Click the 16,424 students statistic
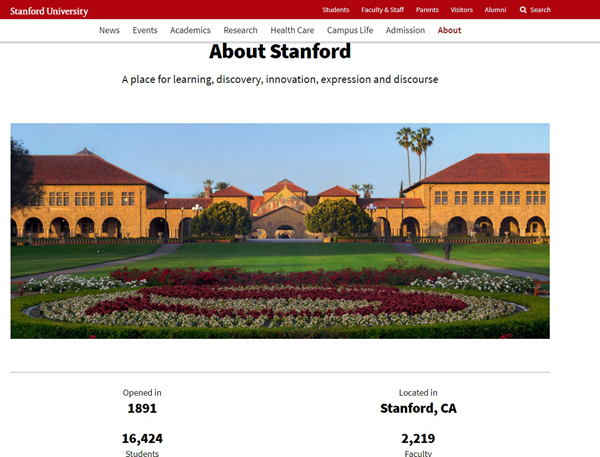 [142, 438]
